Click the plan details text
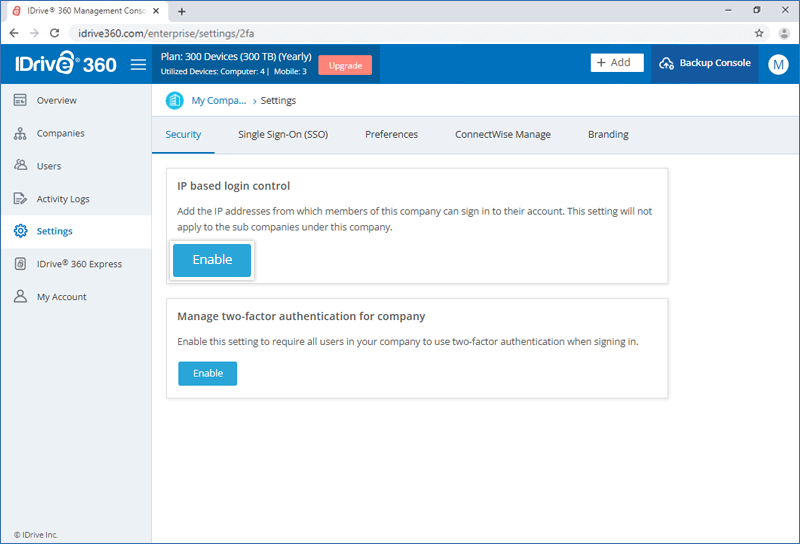Image resolution: width=800 pixels, height=544 pixels. click(236, 57)
